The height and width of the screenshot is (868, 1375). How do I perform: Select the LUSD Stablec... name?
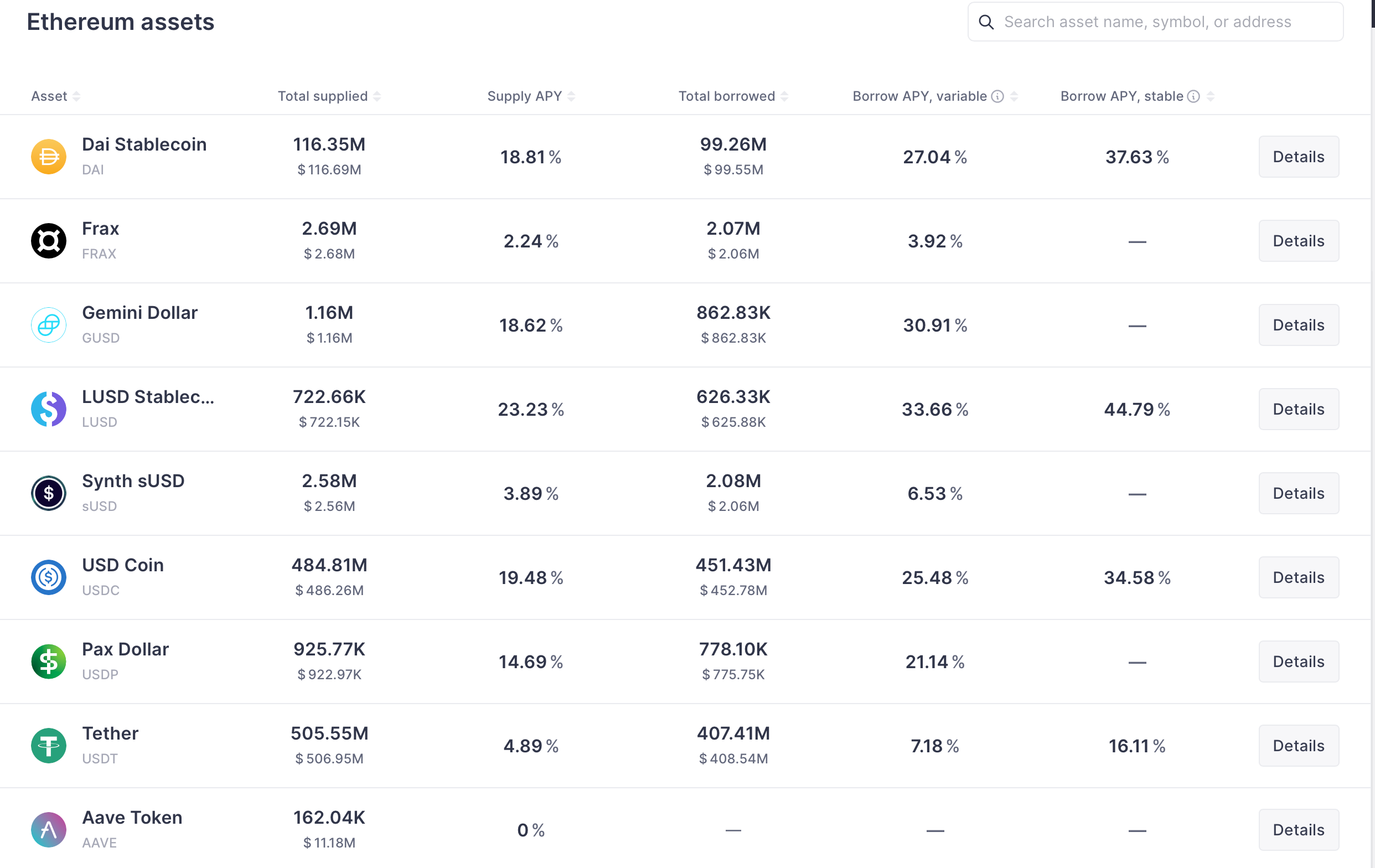[x=148, y=397]
